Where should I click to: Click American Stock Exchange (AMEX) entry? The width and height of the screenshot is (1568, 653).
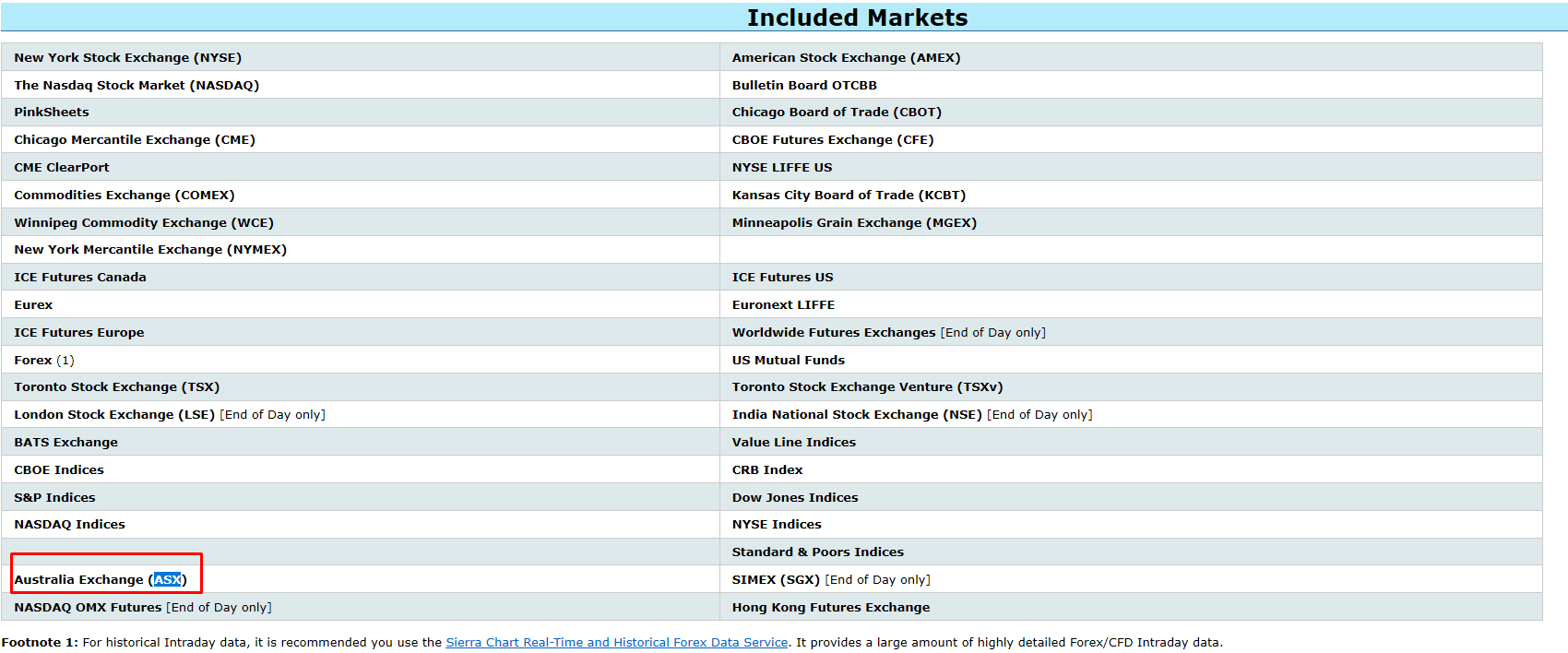[846, 57]
